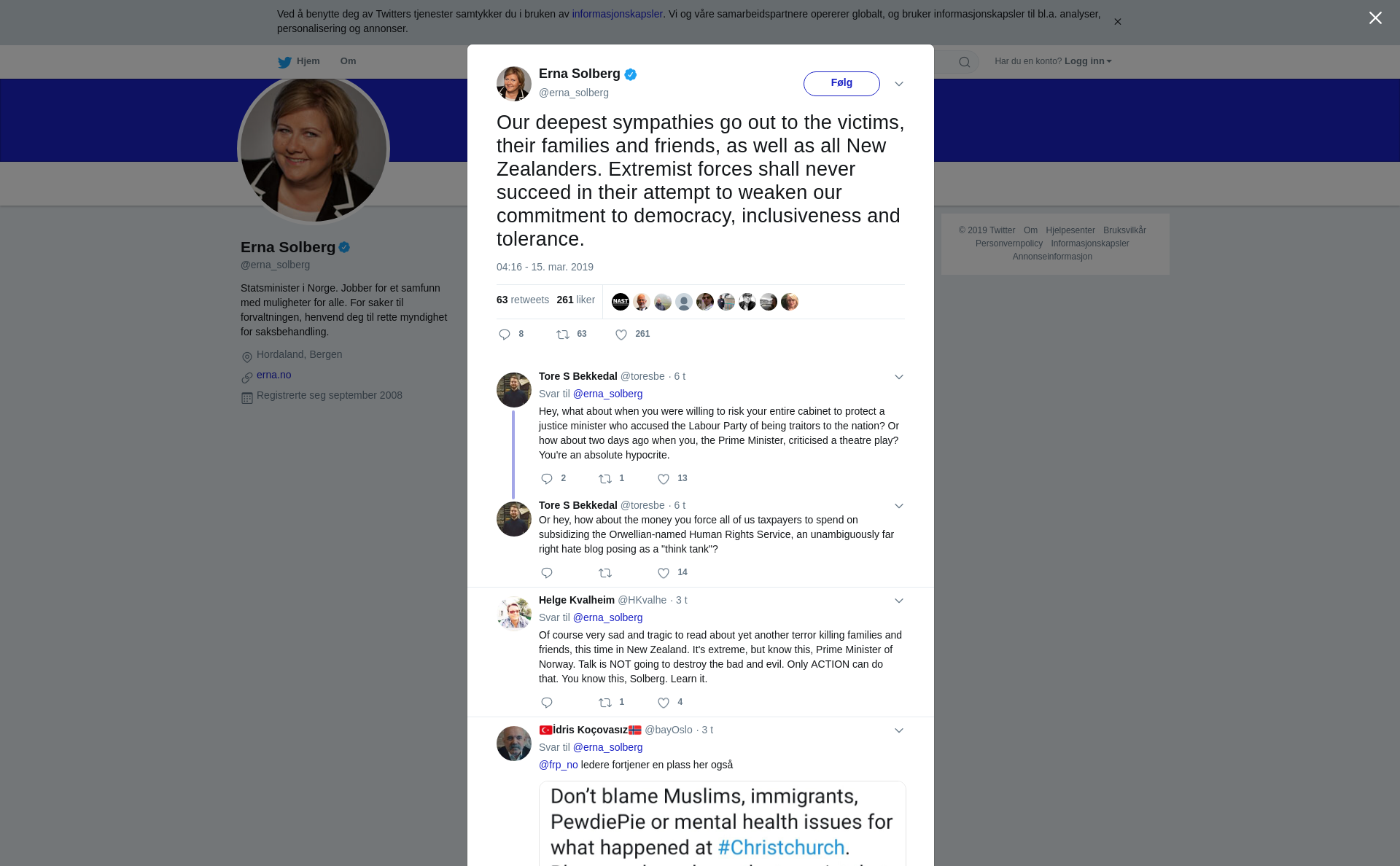Click the Twitter bird Hjem icon
Viewport: 1400px width, 866px height.
tap(284, 62)
